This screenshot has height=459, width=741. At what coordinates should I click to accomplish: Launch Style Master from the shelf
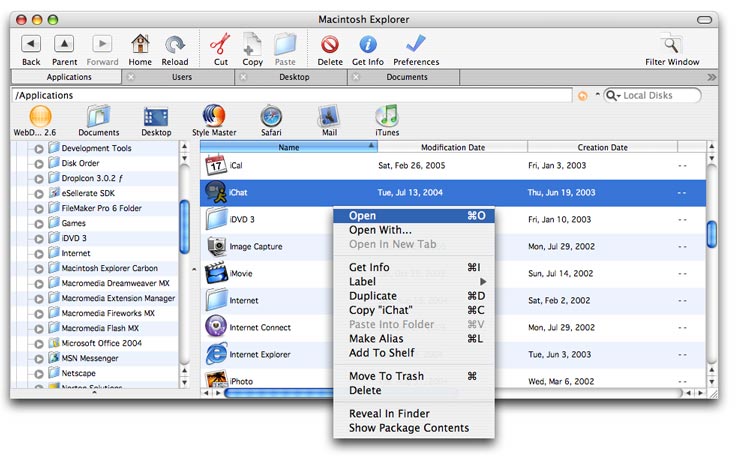(x=214, y=116)
